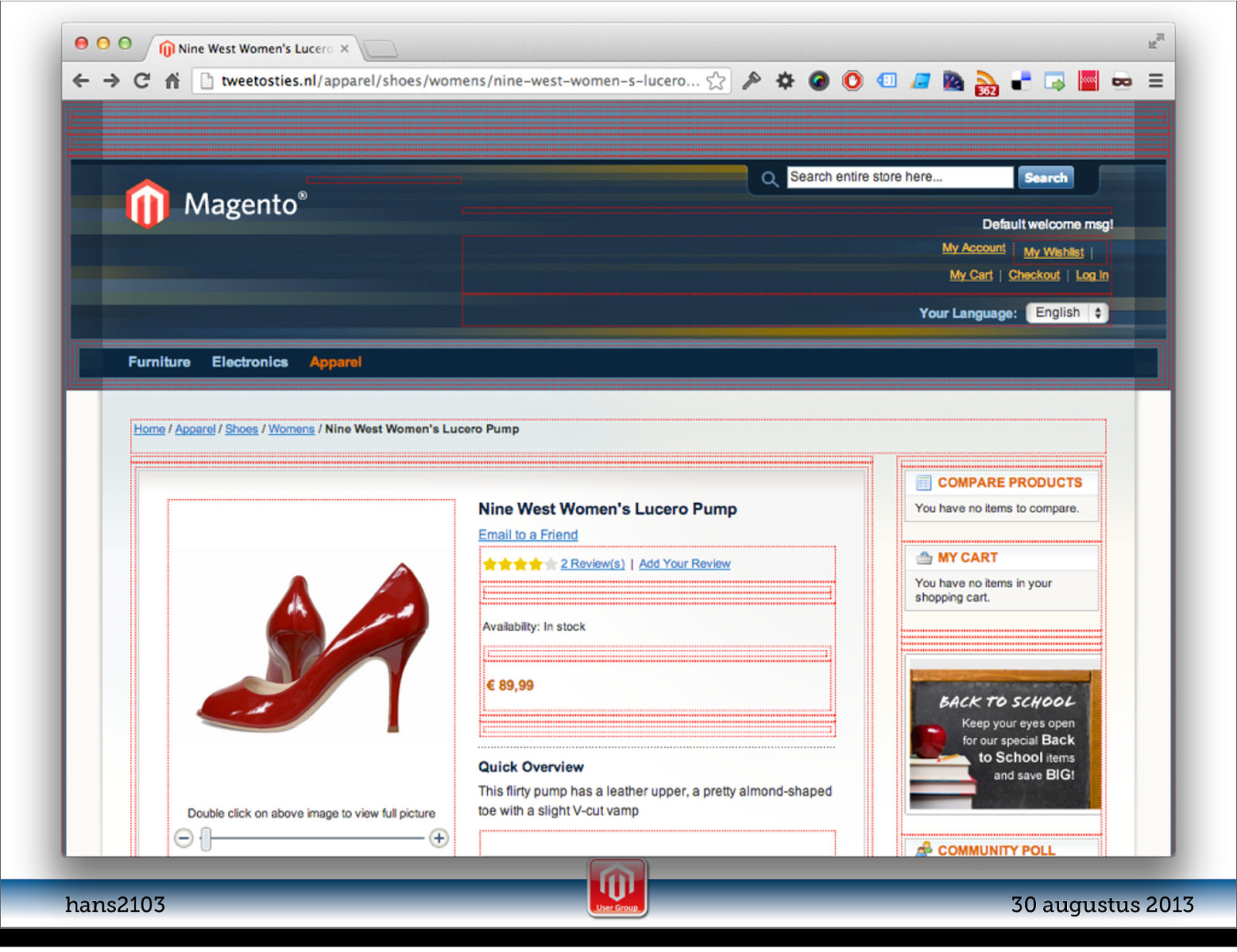Click the compare products list icon
This screenshot has width=1237, height=952.
point(924,483)
